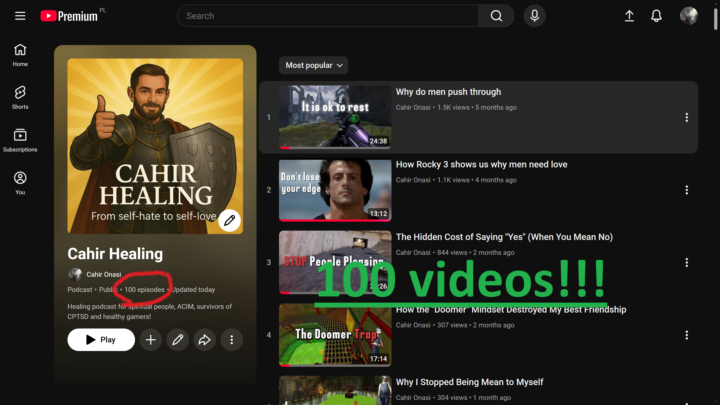Open the upload/create icon
This screenshot has width=720, height=405.
[629, 16]
